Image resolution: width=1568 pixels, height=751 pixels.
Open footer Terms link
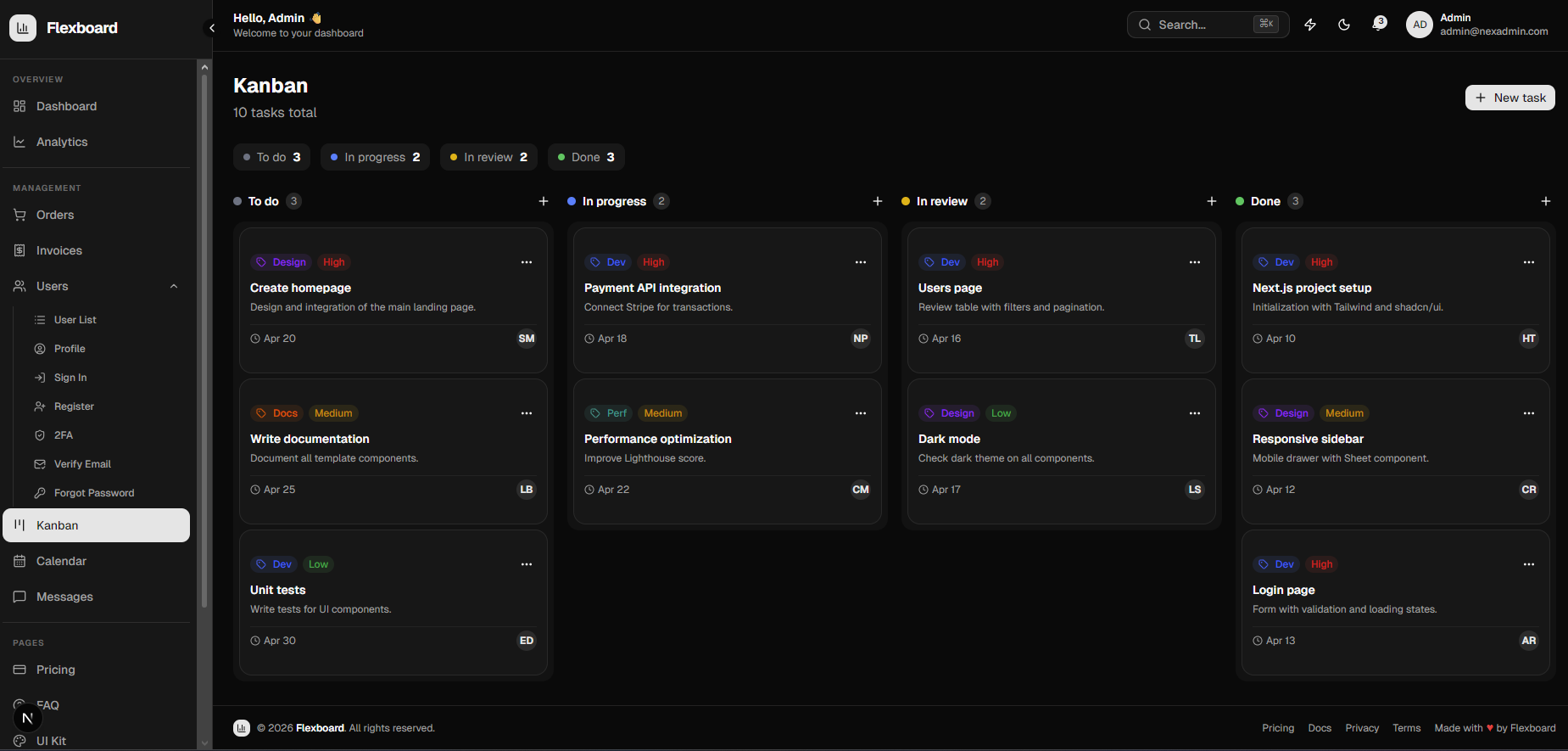[x=1406, y=728]
